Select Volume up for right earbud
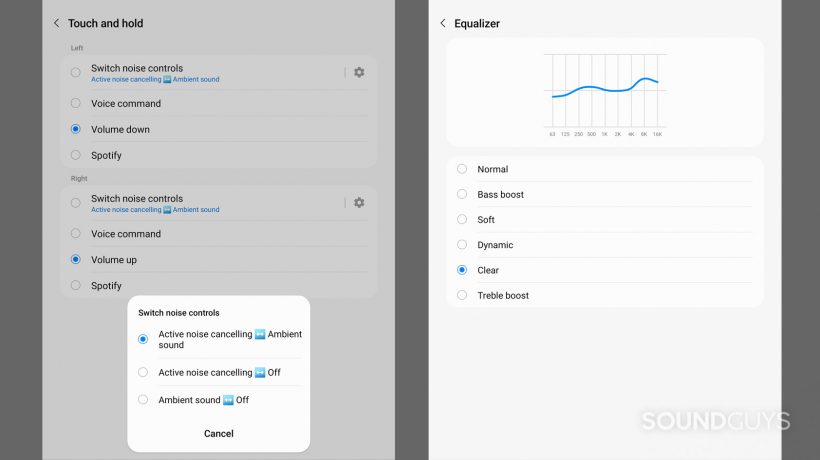Image resolution: width=820 pixels, height=460 pixels. coord(76,259)
